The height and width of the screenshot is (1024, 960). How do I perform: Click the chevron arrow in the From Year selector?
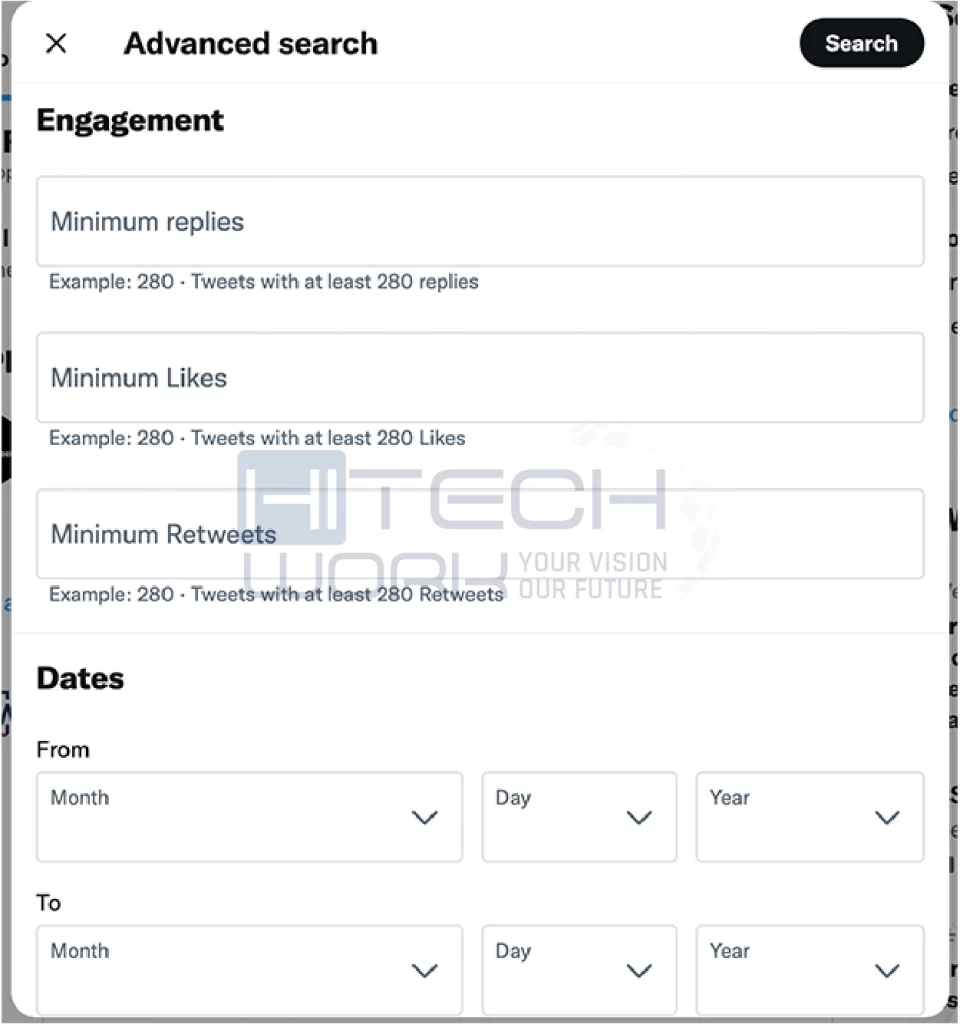[887, 818]
